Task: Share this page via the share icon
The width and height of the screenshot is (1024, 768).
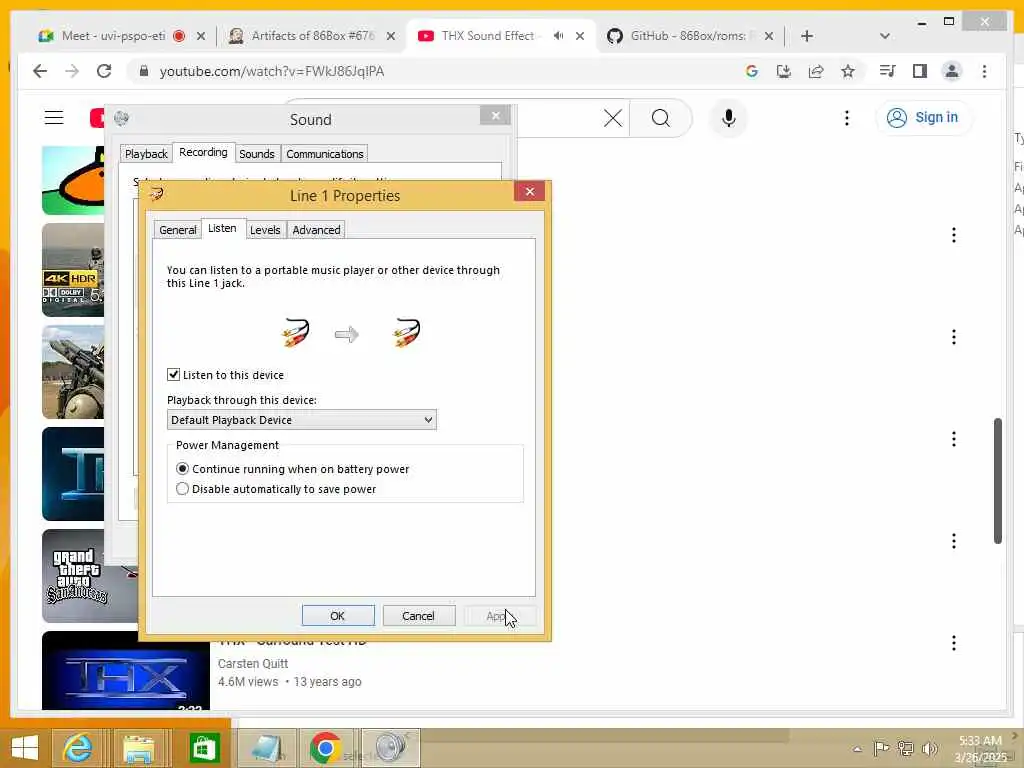Action: [816, 71]
